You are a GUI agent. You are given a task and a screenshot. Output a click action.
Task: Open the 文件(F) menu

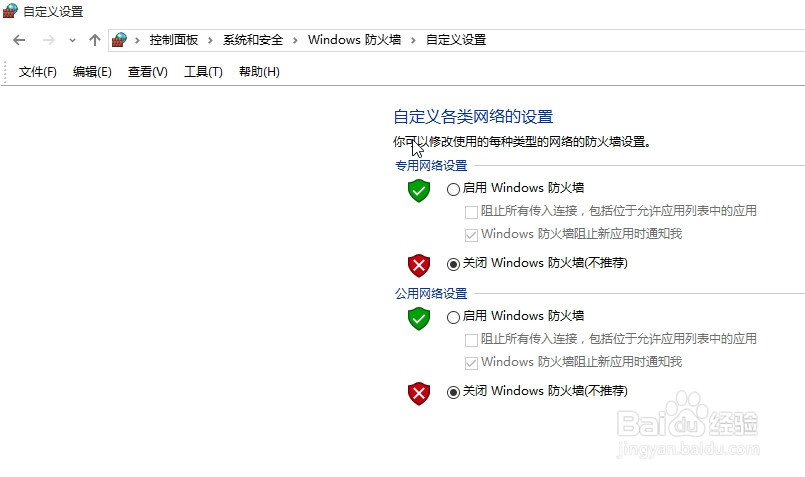coord(37,72)
